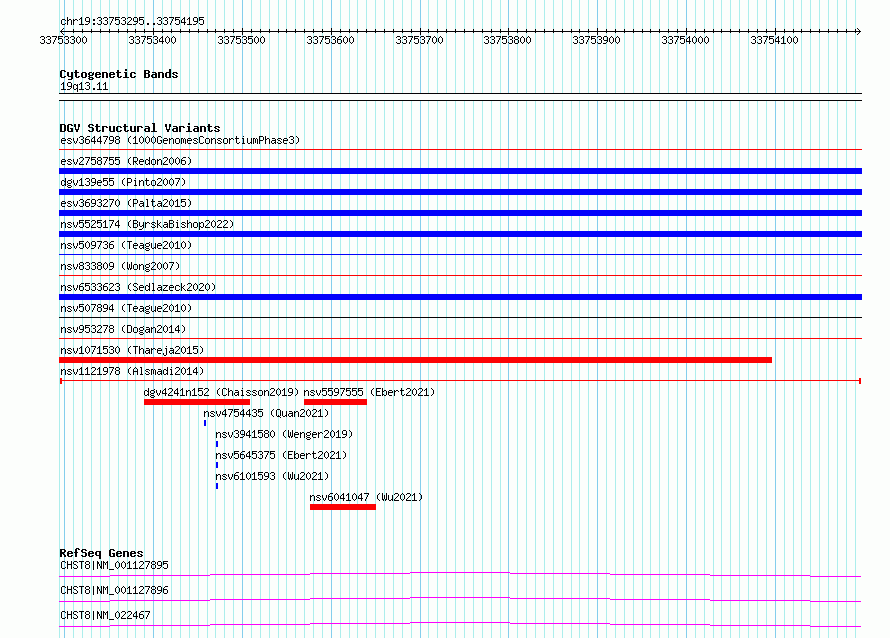Click the nsv6041047 (Wu2021) red bar

pyautogui.click(x=343, y=507)
